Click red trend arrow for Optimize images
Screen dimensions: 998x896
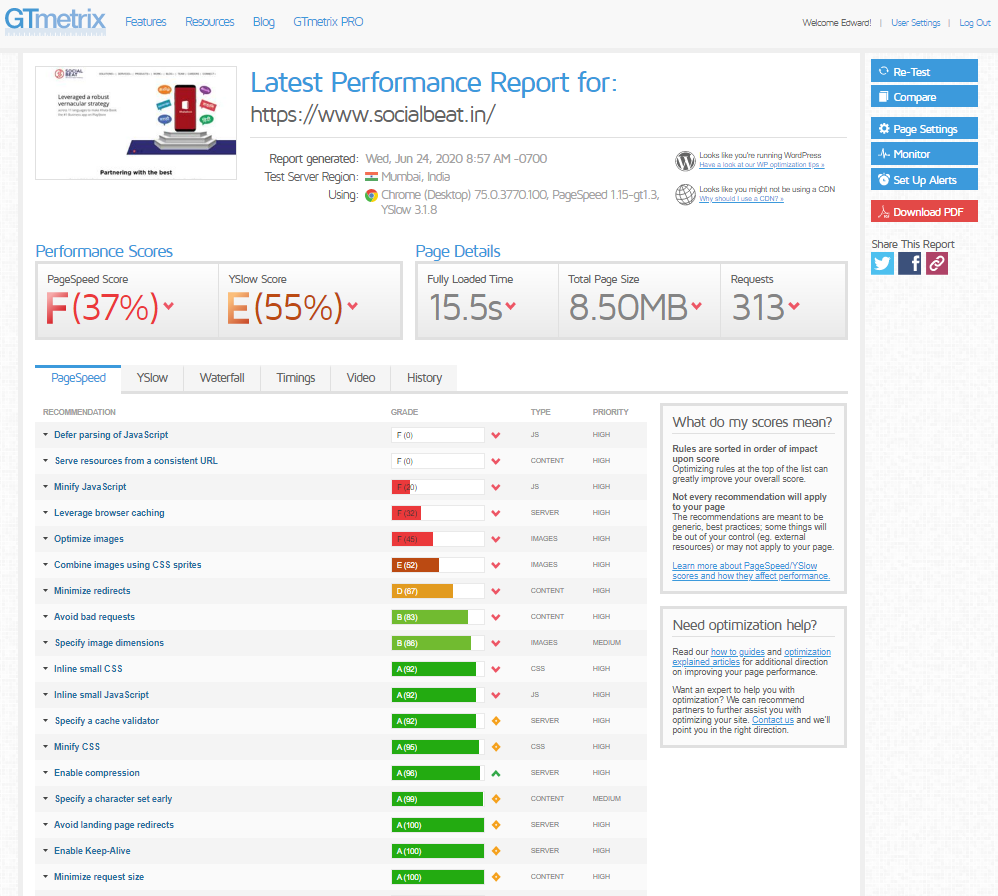click(x=496, y=540)
